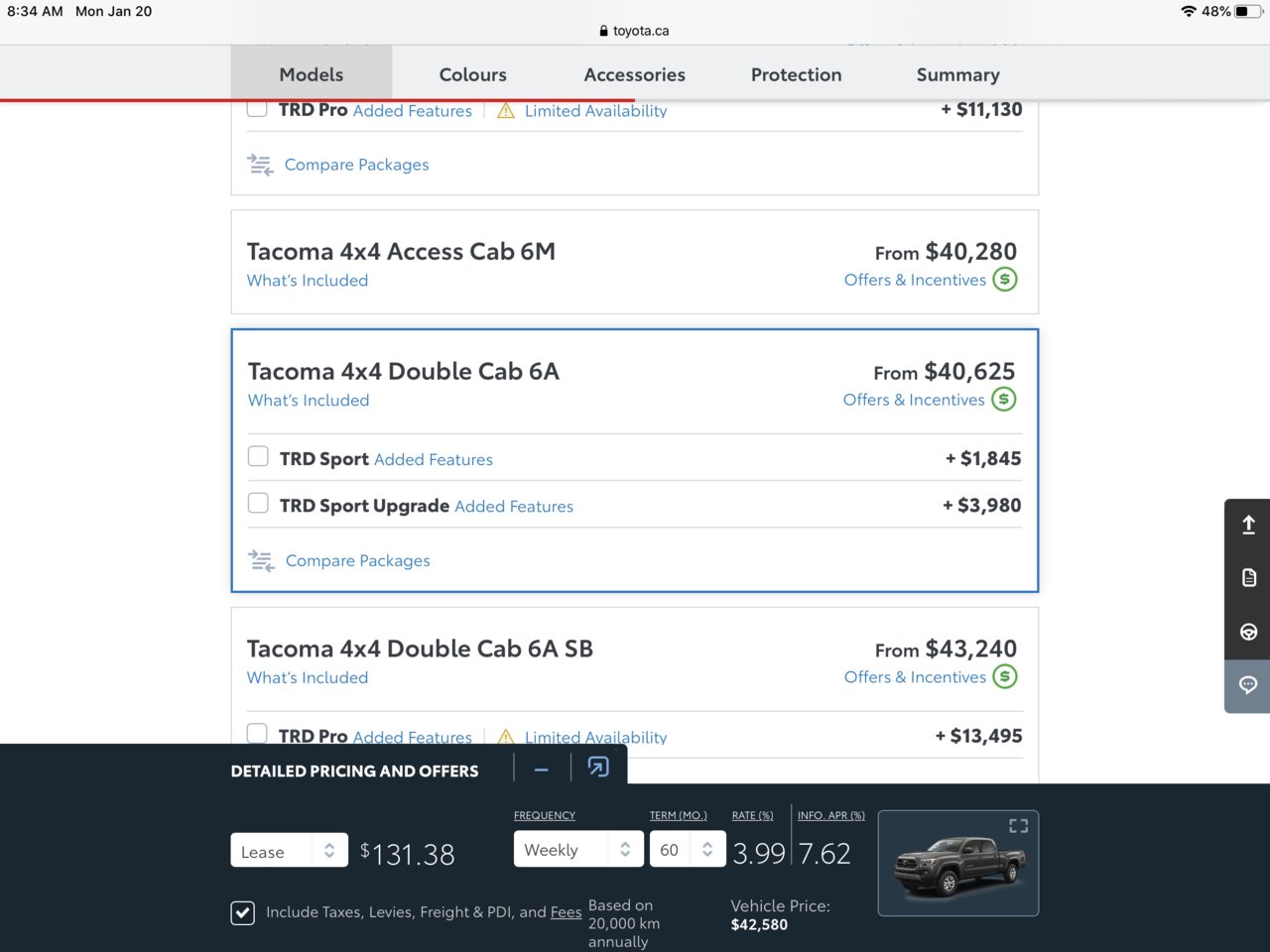
Task: Click the document icon in side toolbar
Action: coord(1248,577)
